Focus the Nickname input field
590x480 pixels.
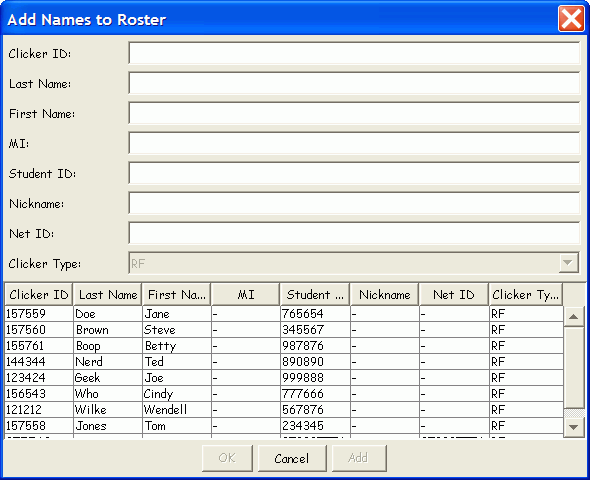354,204
